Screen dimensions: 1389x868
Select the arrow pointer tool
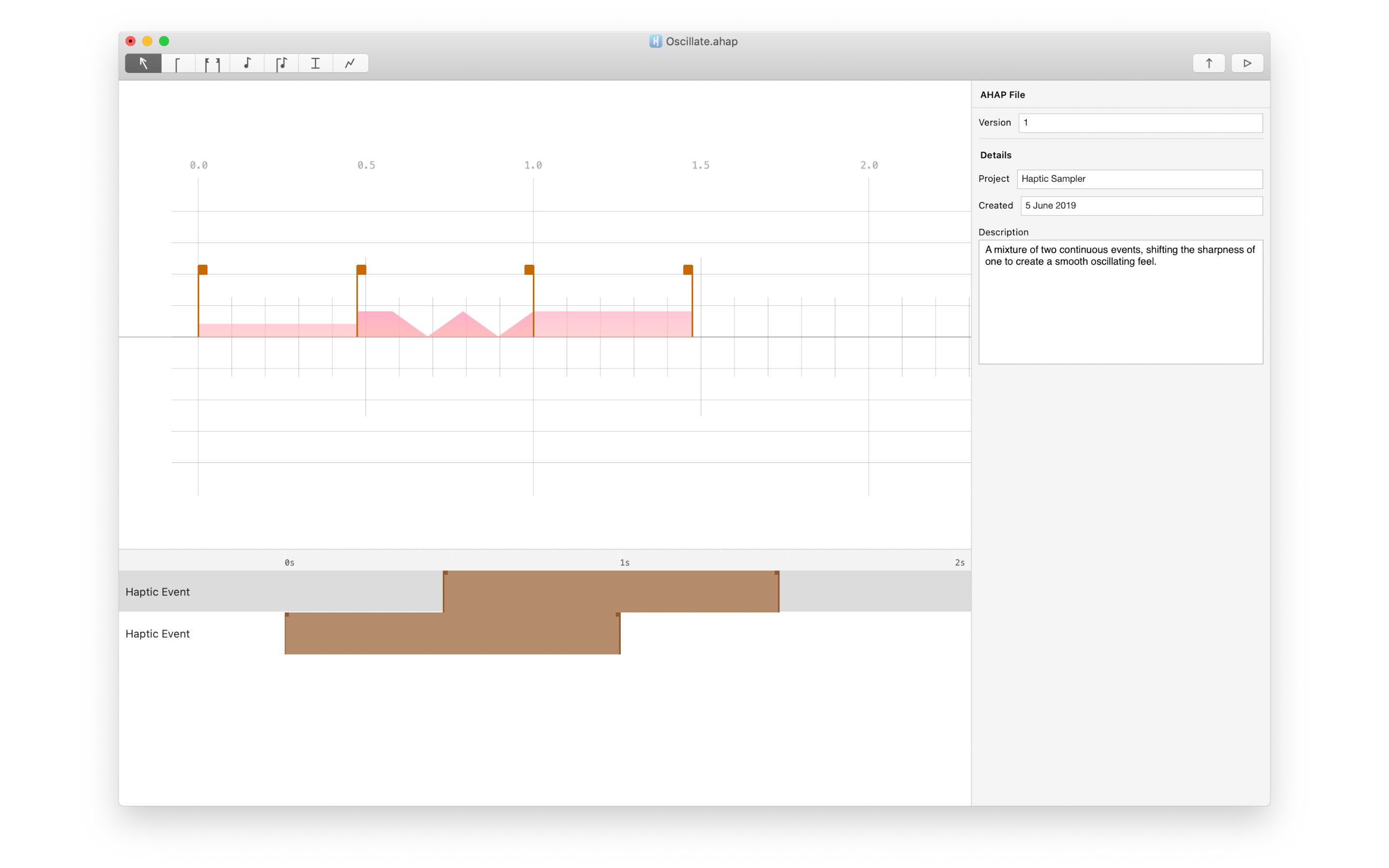(x=143, y=63)
